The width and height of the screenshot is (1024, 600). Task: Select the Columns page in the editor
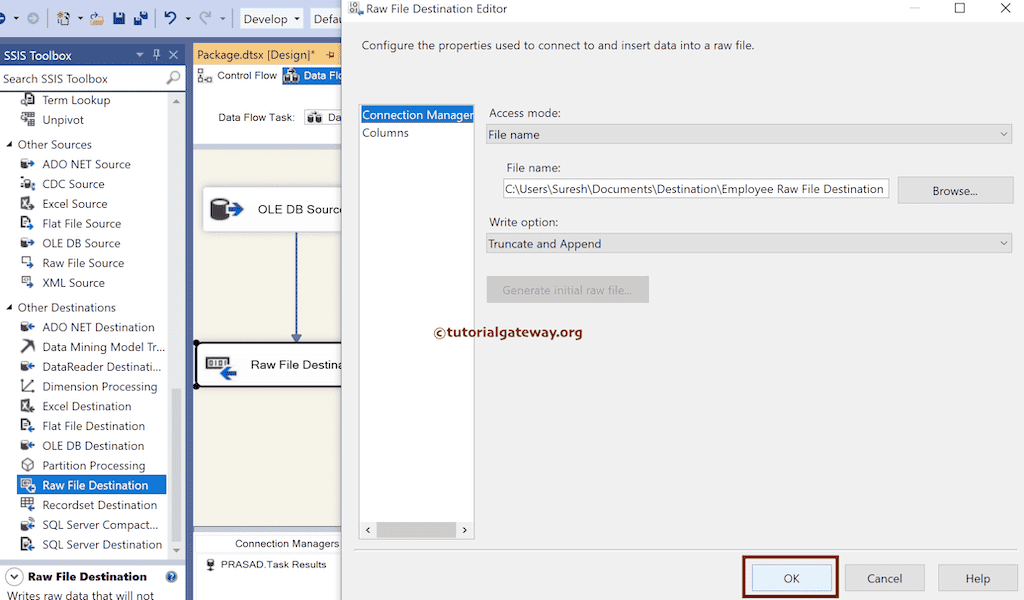[386, 132]
